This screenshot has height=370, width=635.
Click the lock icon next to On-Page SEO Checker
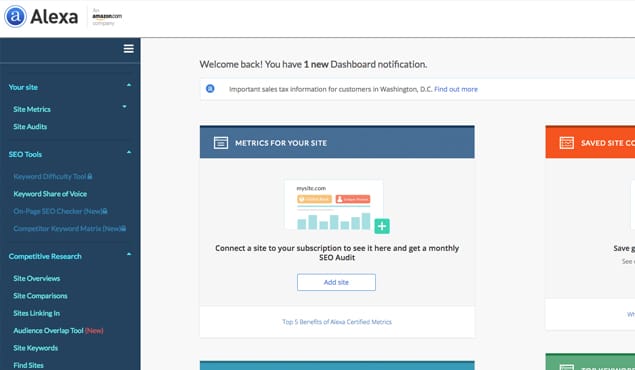click(x=105, y=211)
